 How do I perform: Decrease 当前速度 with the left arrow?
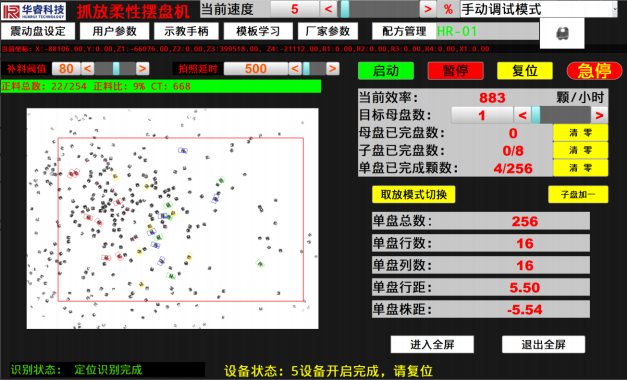pos(328,9)
